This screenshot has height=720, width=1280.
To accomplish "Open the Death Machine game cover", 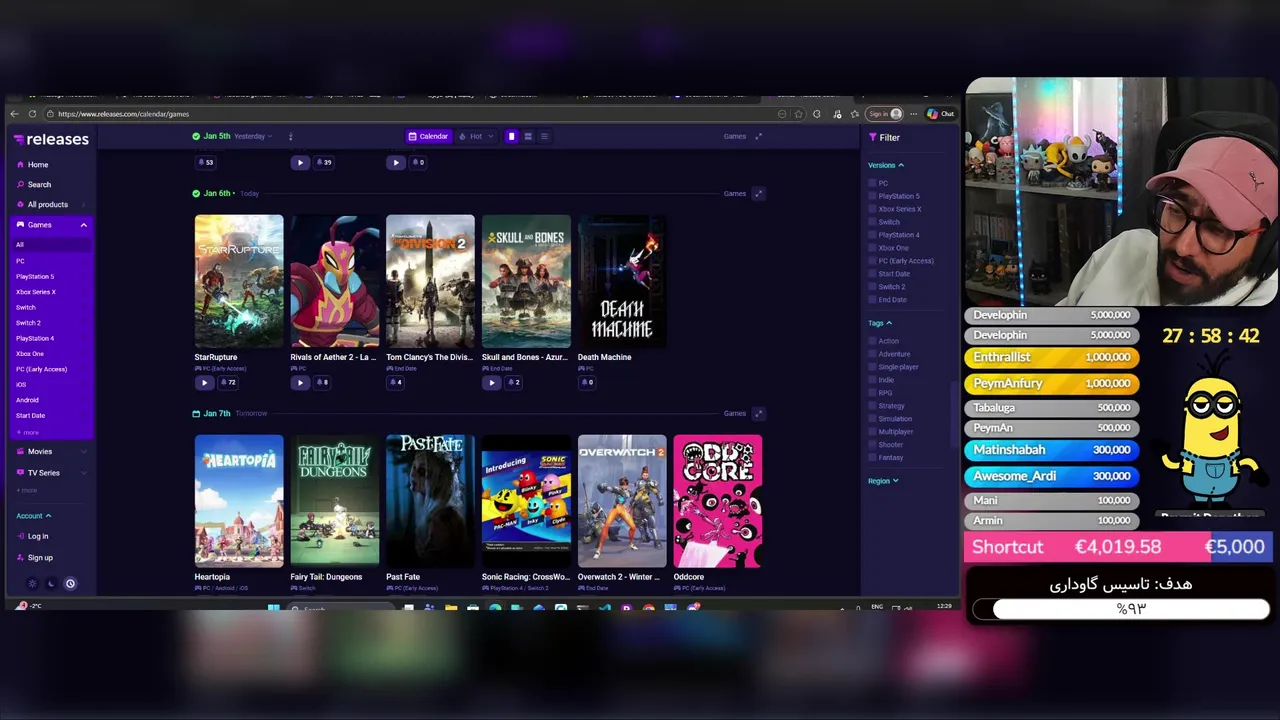I will point(622,281).
